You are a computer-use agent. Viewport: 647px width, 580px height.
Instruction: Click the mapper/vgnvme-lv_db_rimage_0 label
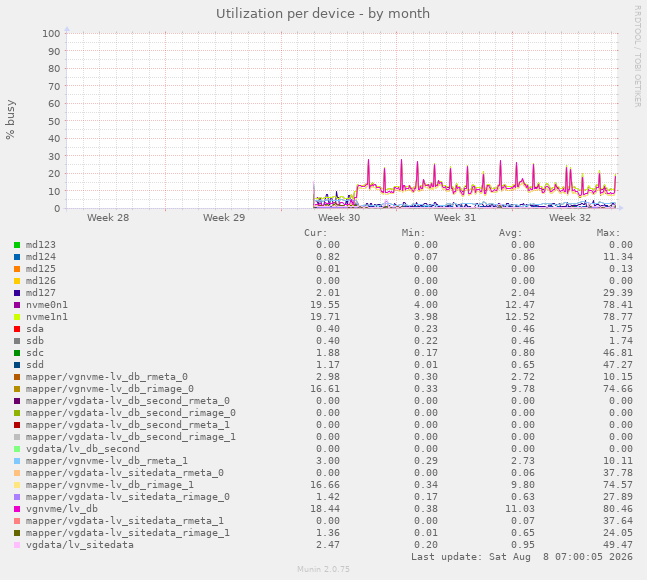(110, 389)
